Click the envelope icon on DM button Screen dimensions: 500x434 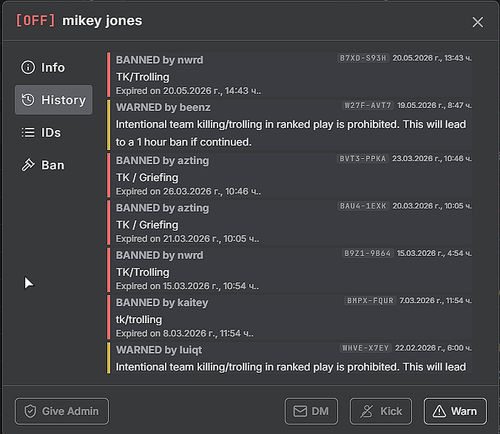[300, 411]
